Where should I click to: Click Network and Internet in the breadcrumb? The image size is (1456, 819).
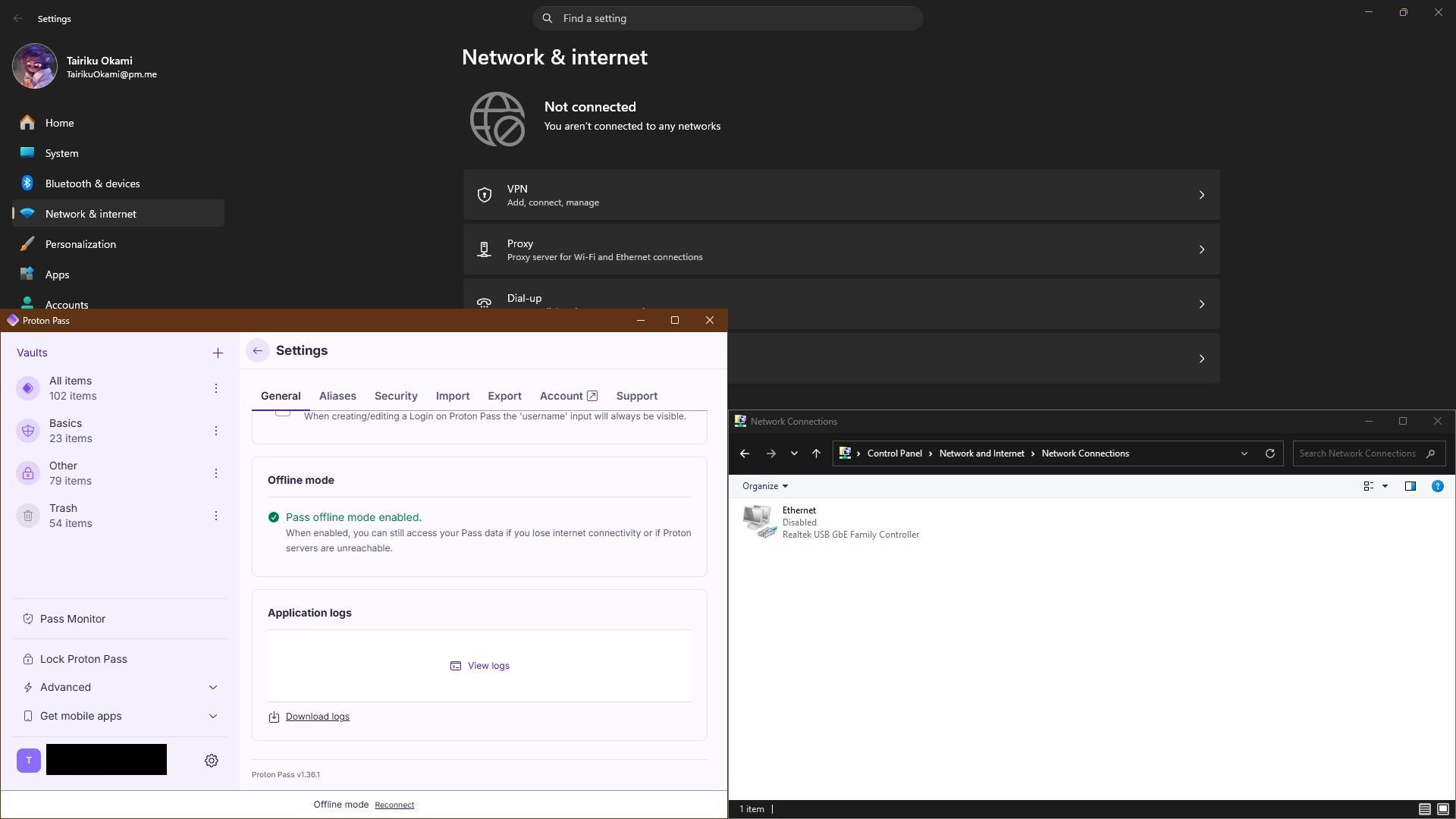[x=981, y=453]
